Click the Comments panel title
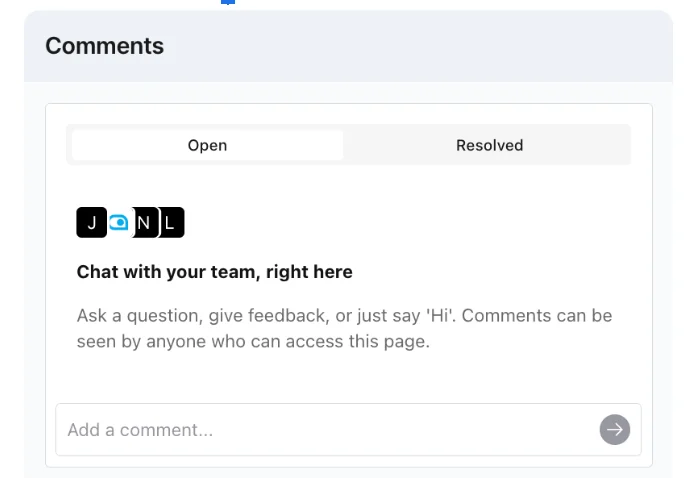686x478 pixels. pos(104,46)
